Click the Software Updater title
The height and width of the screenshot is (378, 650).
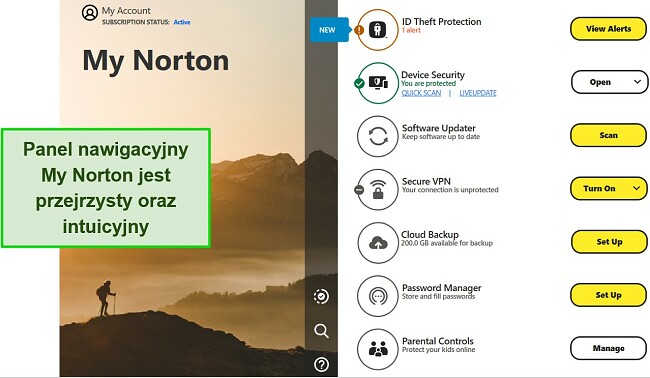pos(439,128)
